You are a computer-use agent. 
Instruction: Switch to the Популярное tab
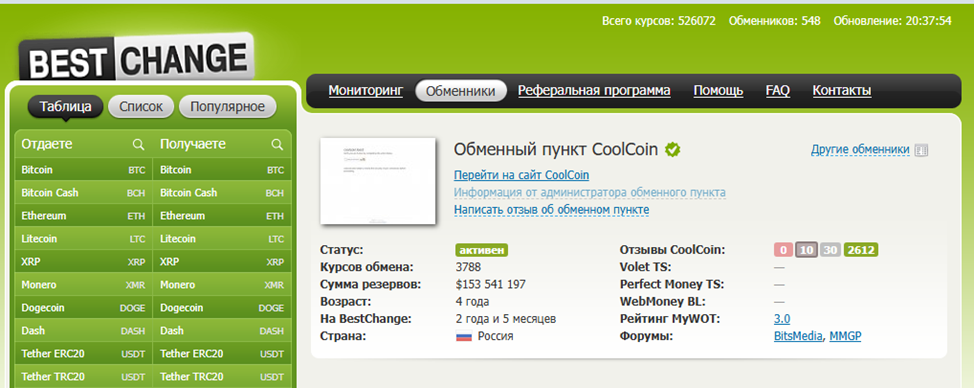(227, 107)
